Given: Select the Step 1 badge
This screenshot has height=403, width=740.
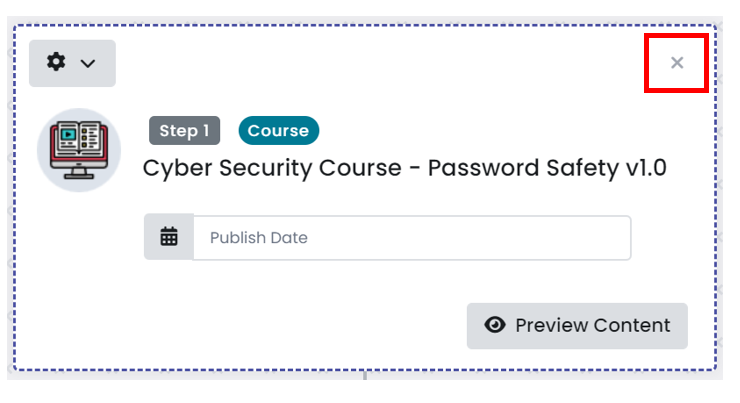Looking at the screenshot, I should [x=185, y=130].
